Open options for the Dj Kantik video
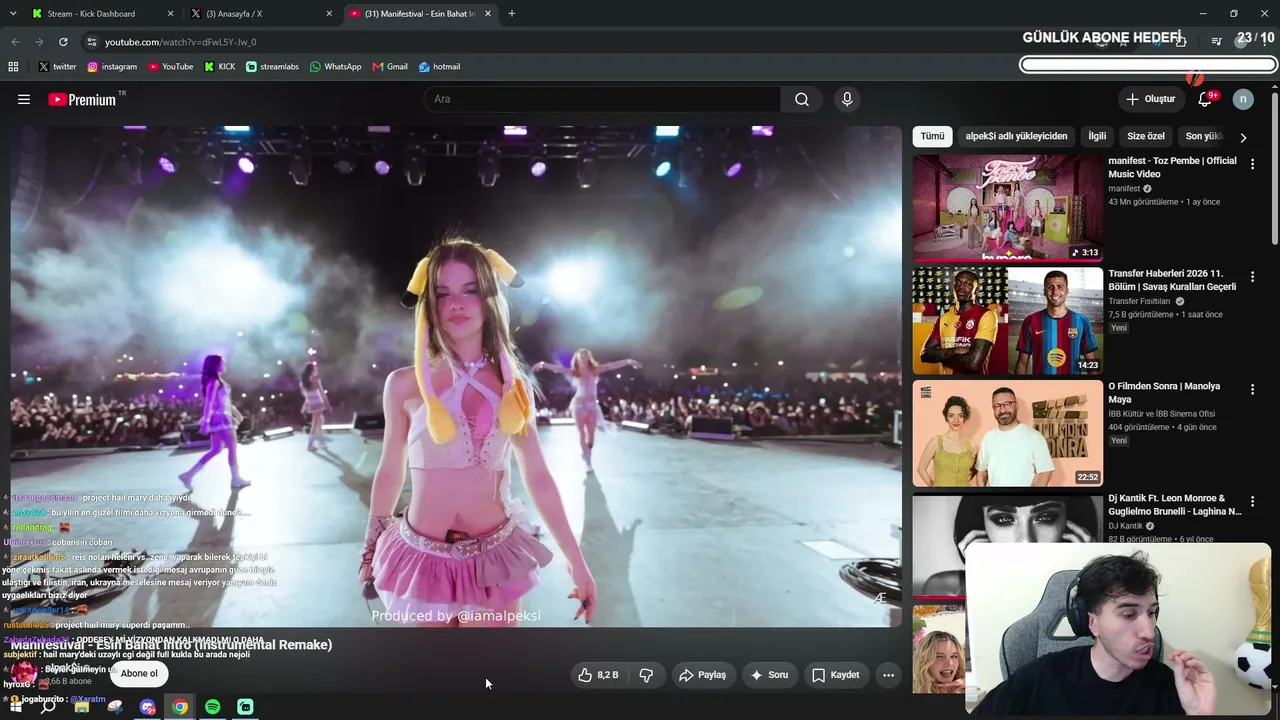Viewport: 1280px width, 720px height. click(x=1252, y=501)
